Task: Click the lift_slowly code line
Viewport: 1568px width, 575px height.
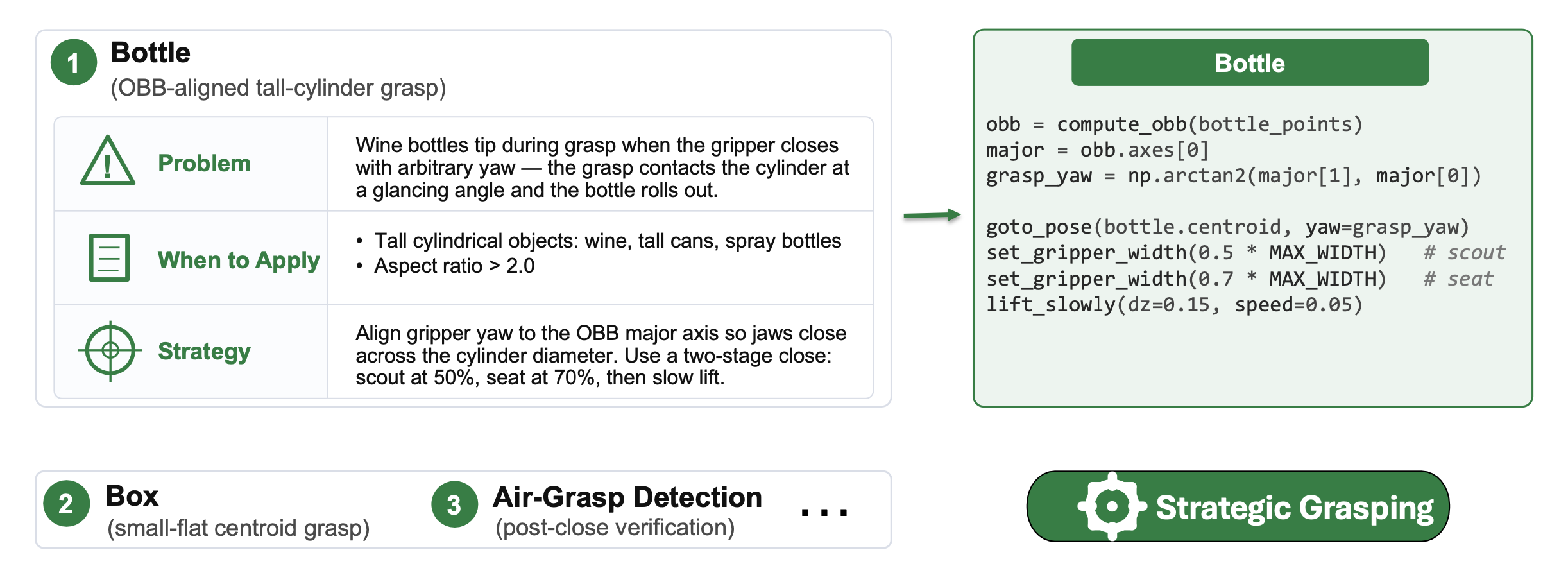Action: point(1174,305)
